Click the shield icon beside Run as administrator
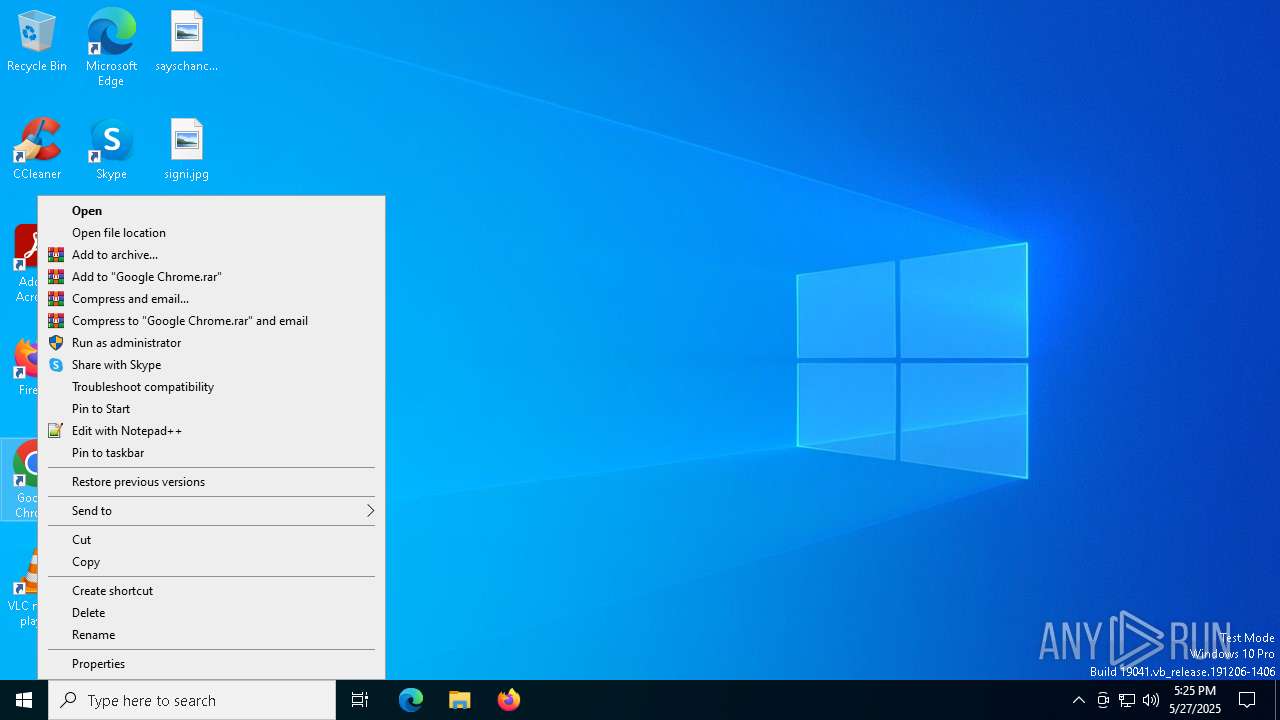This screenshot has width=1280, height=720. pos(56,343)
